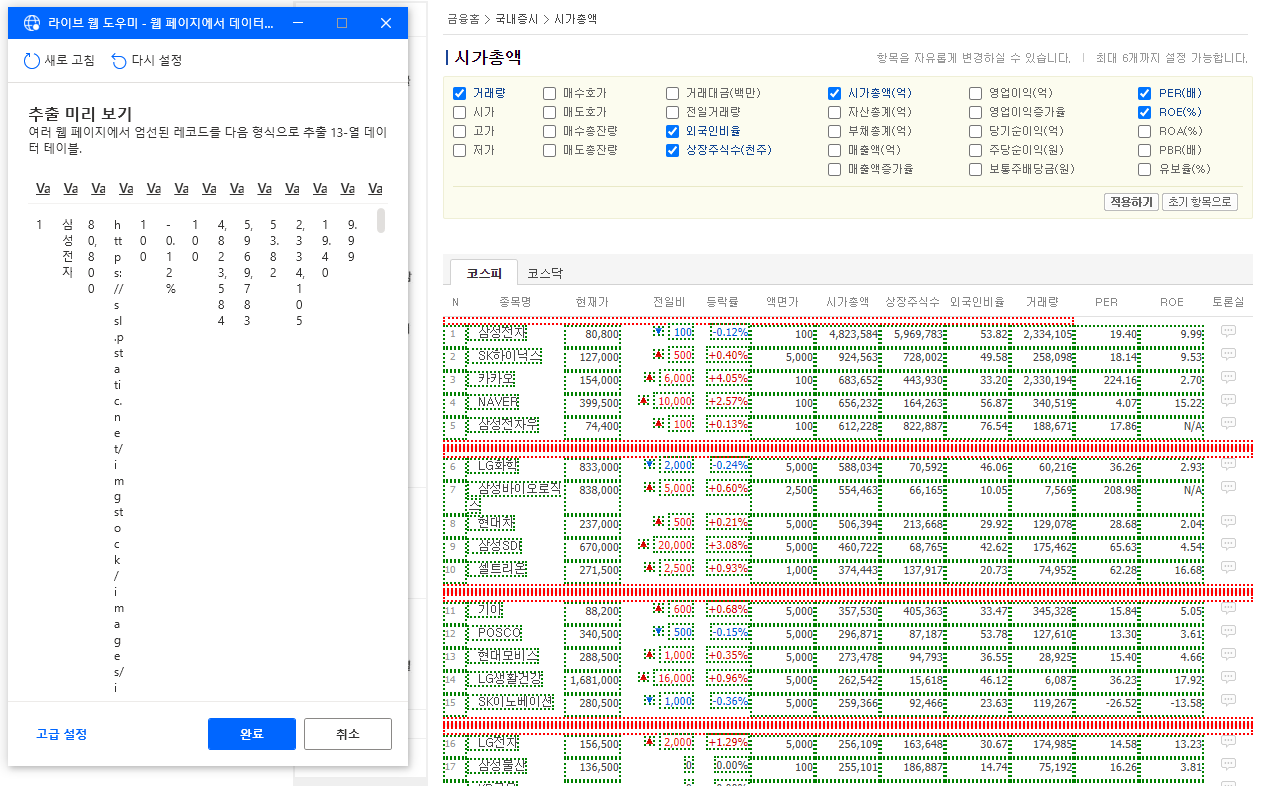
Task: Click the 초기 항목으로 button
Action: click(x=1200, y=202)
